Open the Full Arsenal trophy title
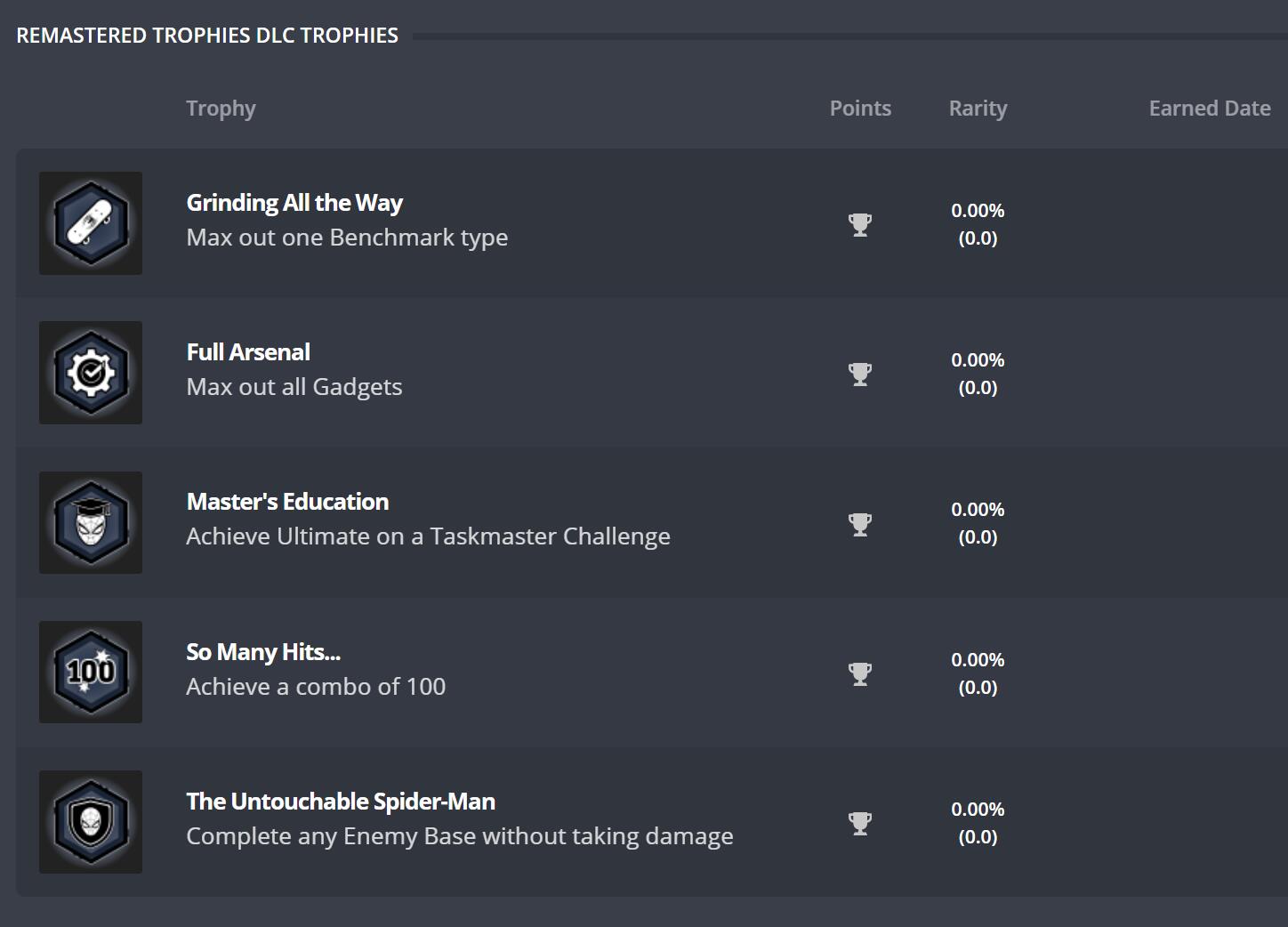 [248, 352]
